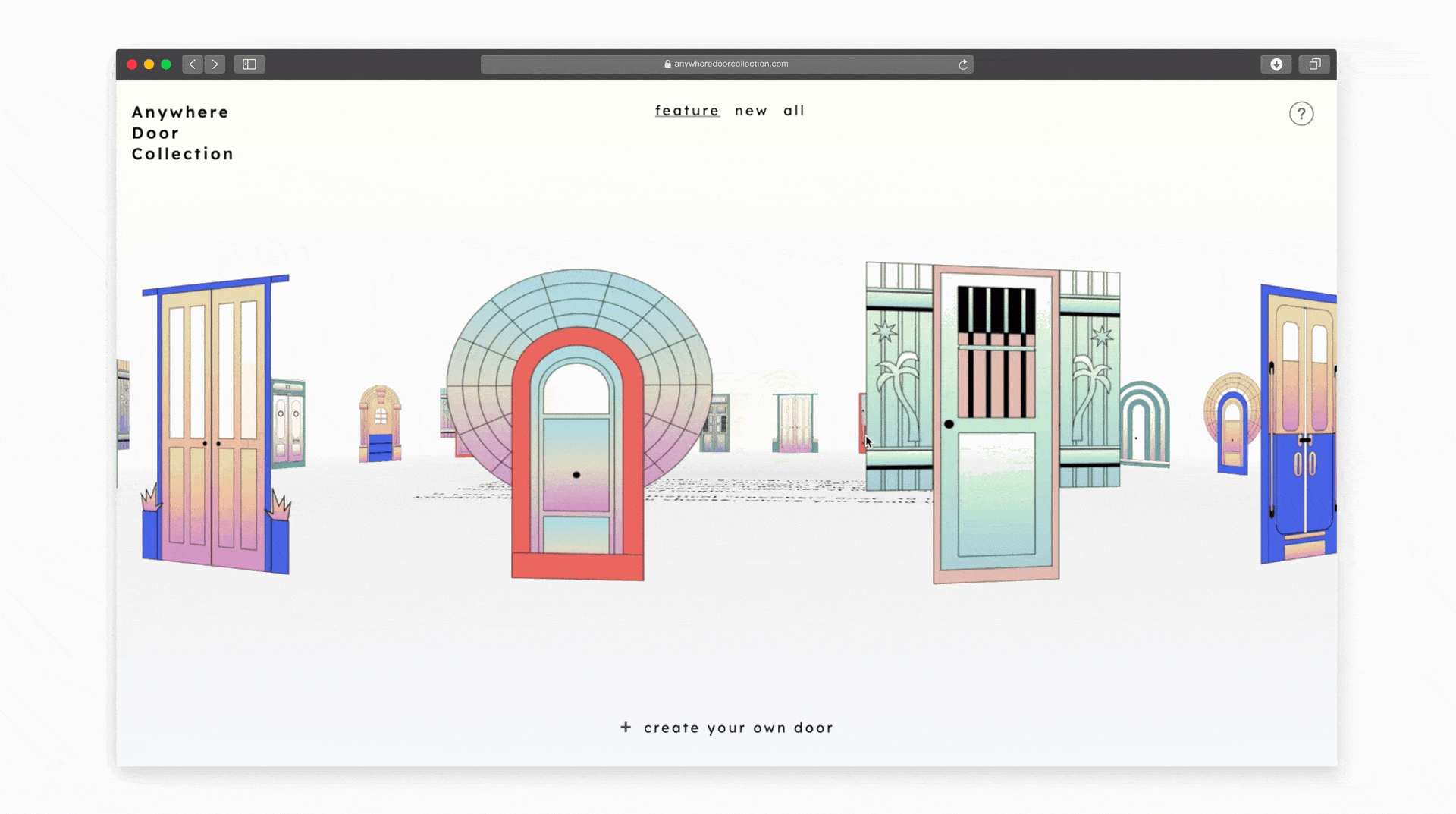Select the feature tab
The image size is (1456, 814).
[687, 111]
